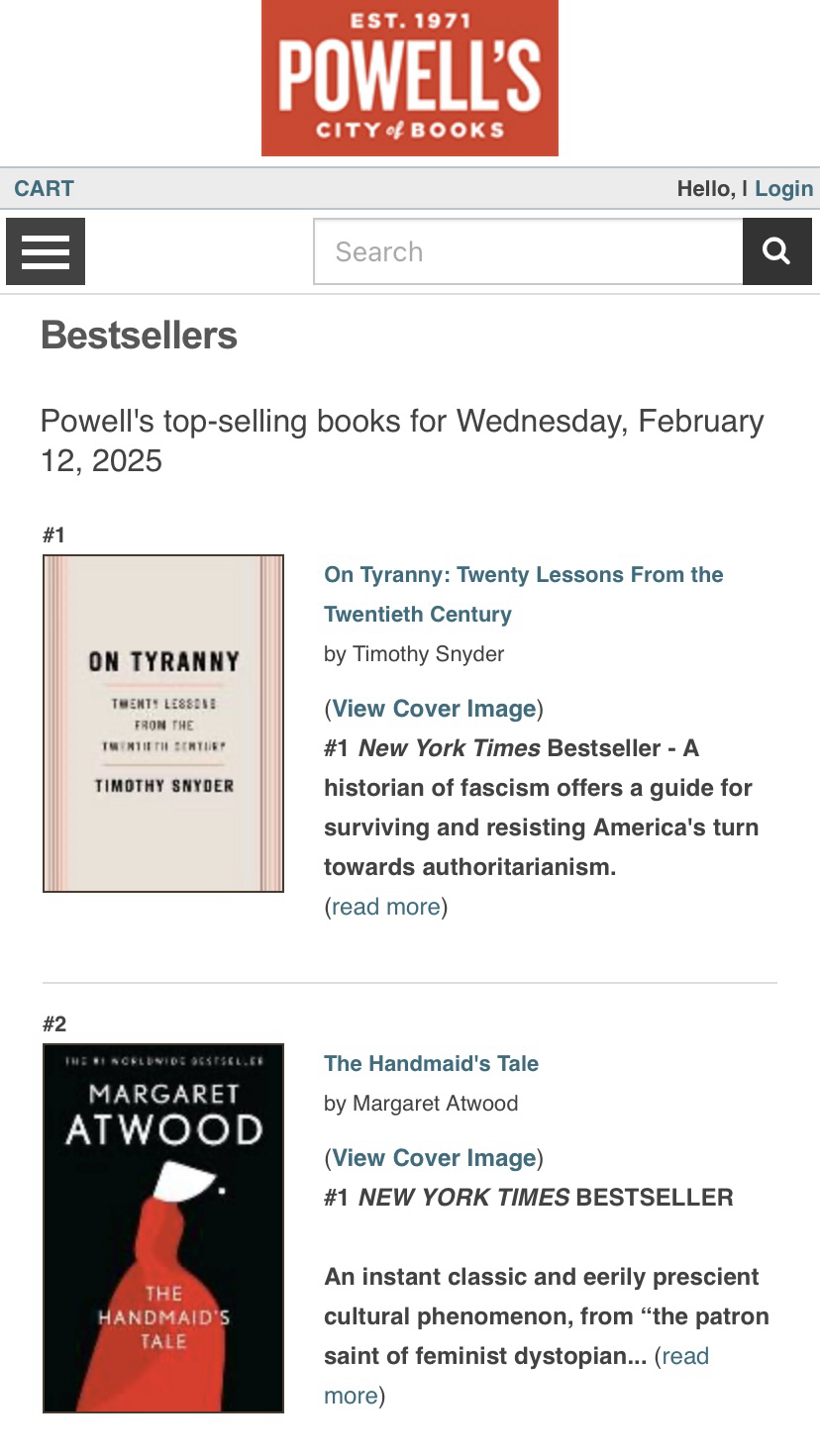820x1456 pixels.
Task: Open the CART link
Action: tap(44, 188)
